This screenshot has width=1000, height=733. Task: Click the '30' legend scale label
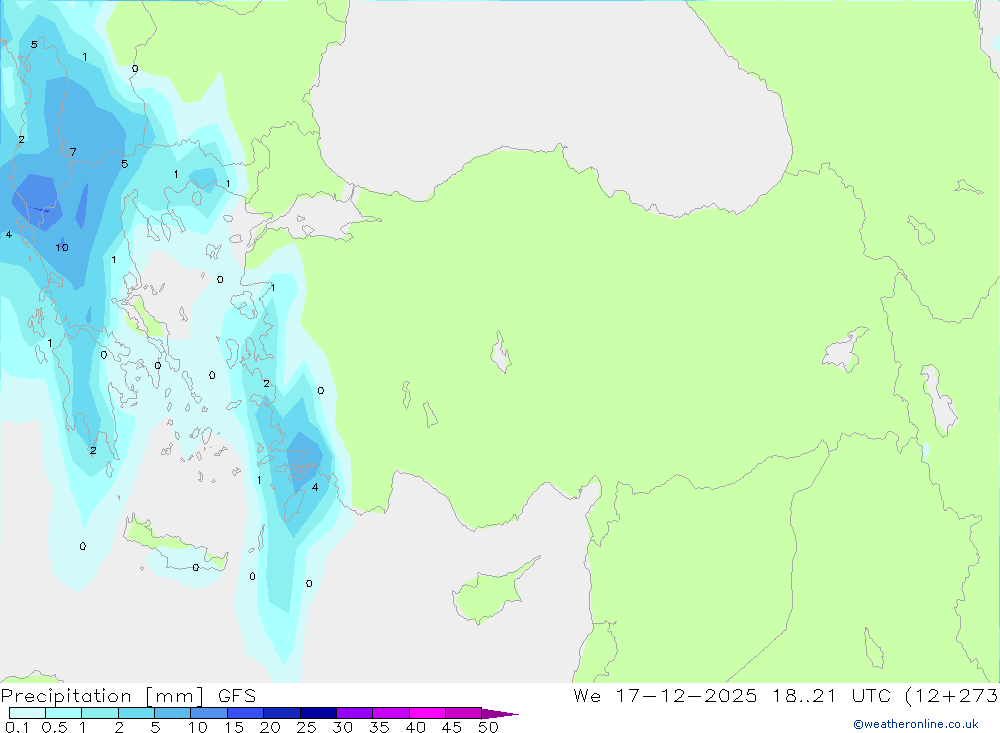coord(342,727)
